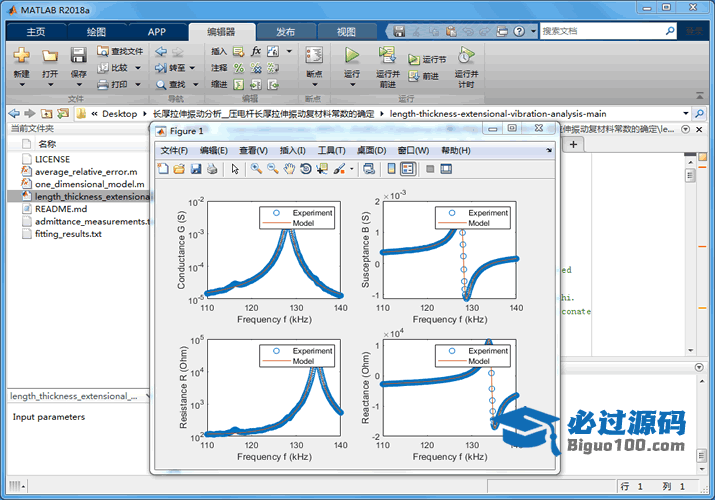Click the insert function fx icon
715x500 pixels.
pos(256,51)
